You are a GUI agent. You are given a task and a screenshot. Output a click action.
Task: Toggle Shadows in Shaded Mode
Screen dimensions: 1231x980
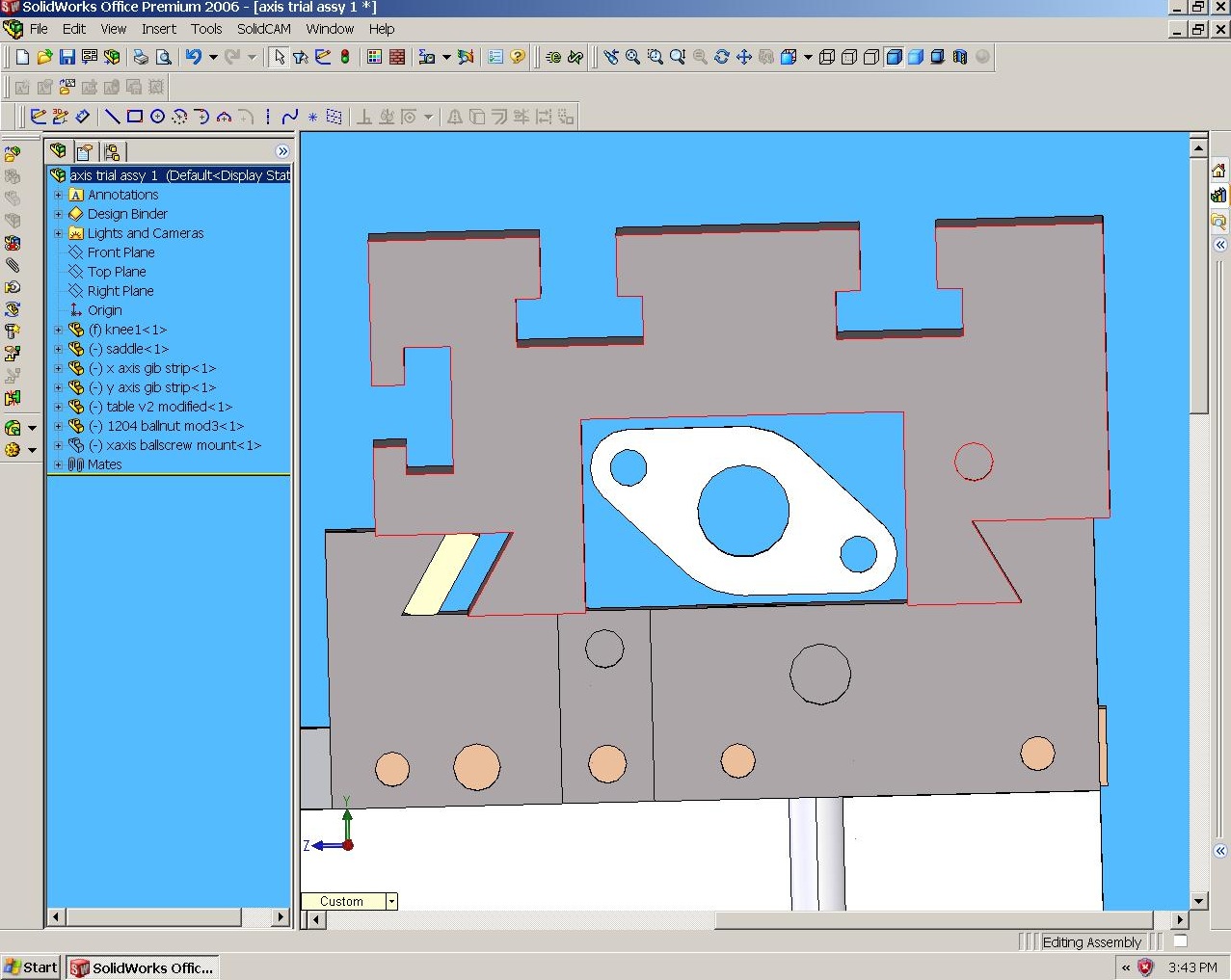[x=938, y=58]
